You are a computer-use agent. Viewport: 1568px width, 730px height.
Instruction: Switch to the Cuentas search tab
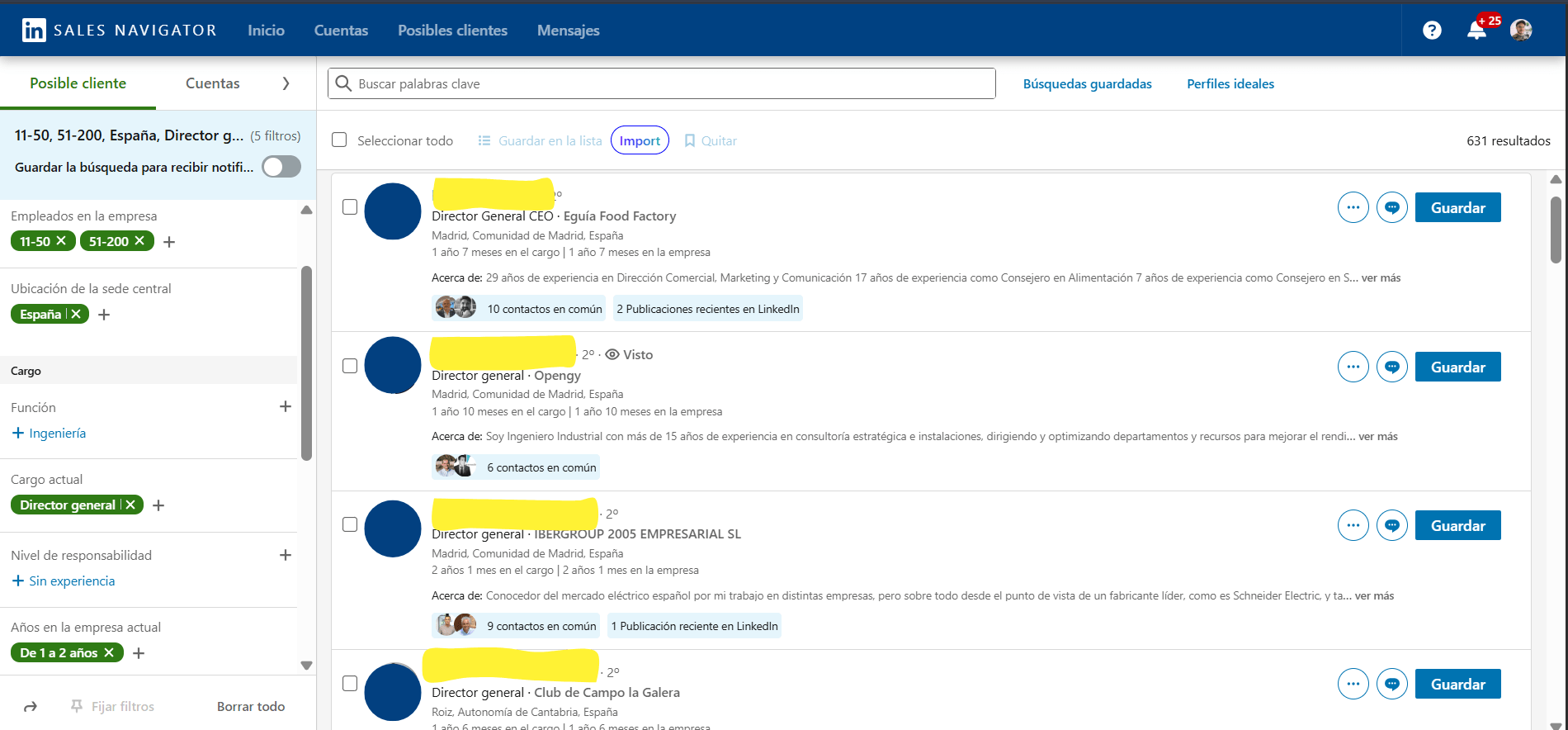[212, 83]
